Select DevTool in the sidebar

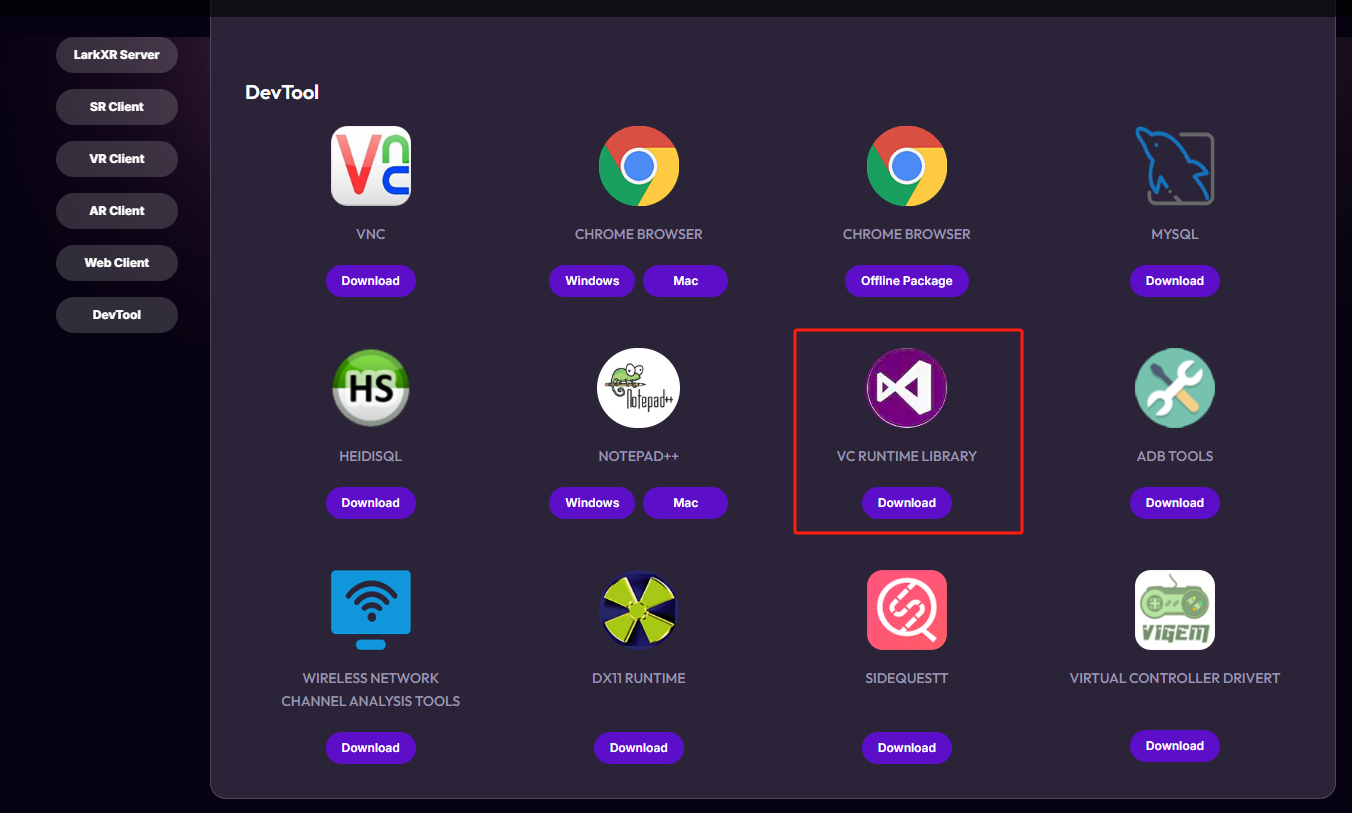(117, 315)
